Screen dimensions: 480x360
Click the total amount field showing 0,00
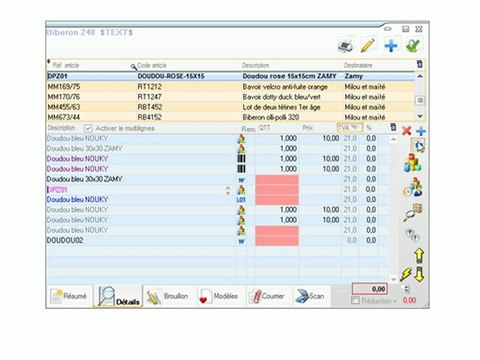tap(370, 289)
